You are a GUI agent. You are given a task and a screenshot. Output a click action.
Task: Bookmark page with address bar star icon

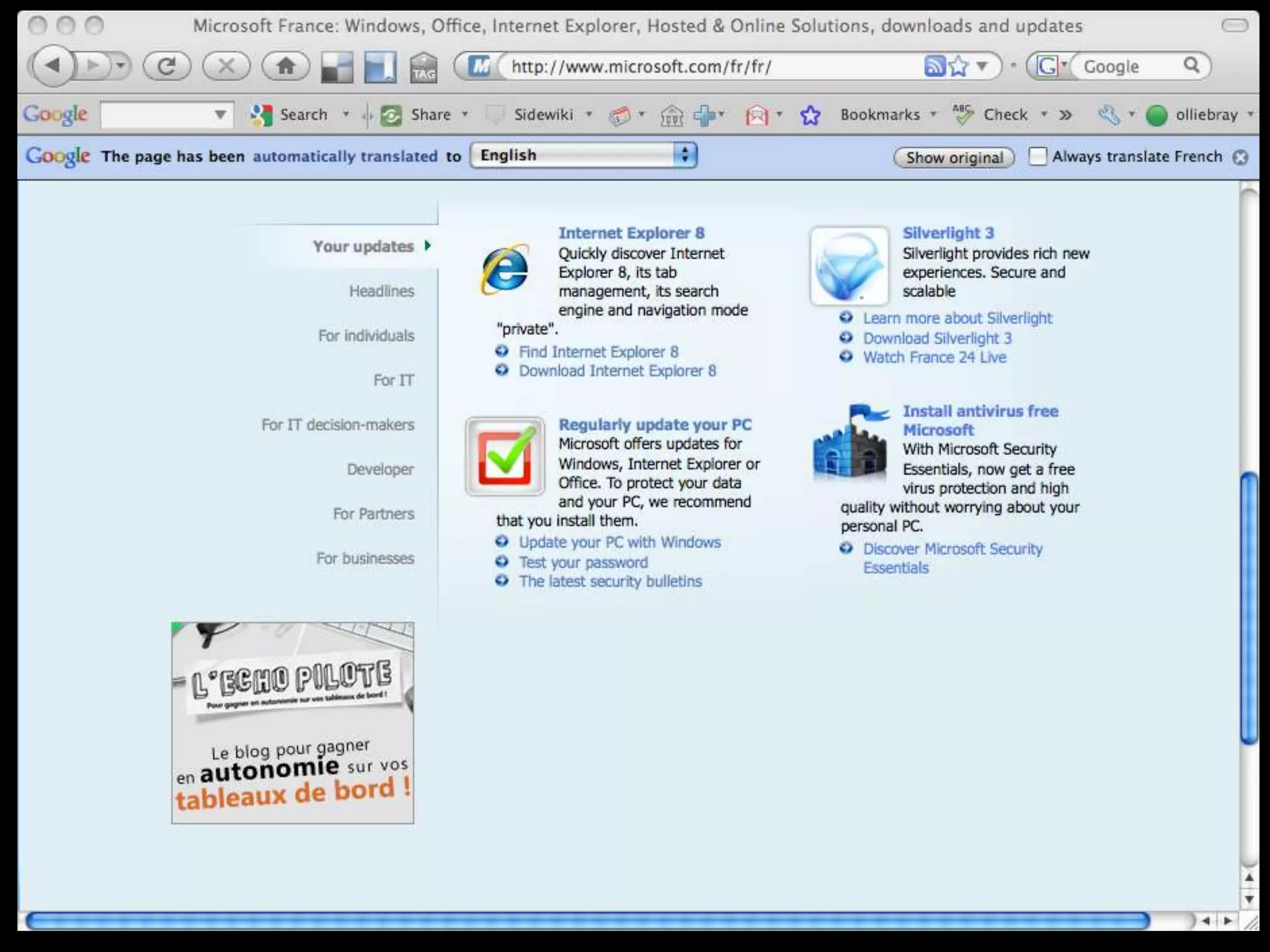click(x=959, y=65)
